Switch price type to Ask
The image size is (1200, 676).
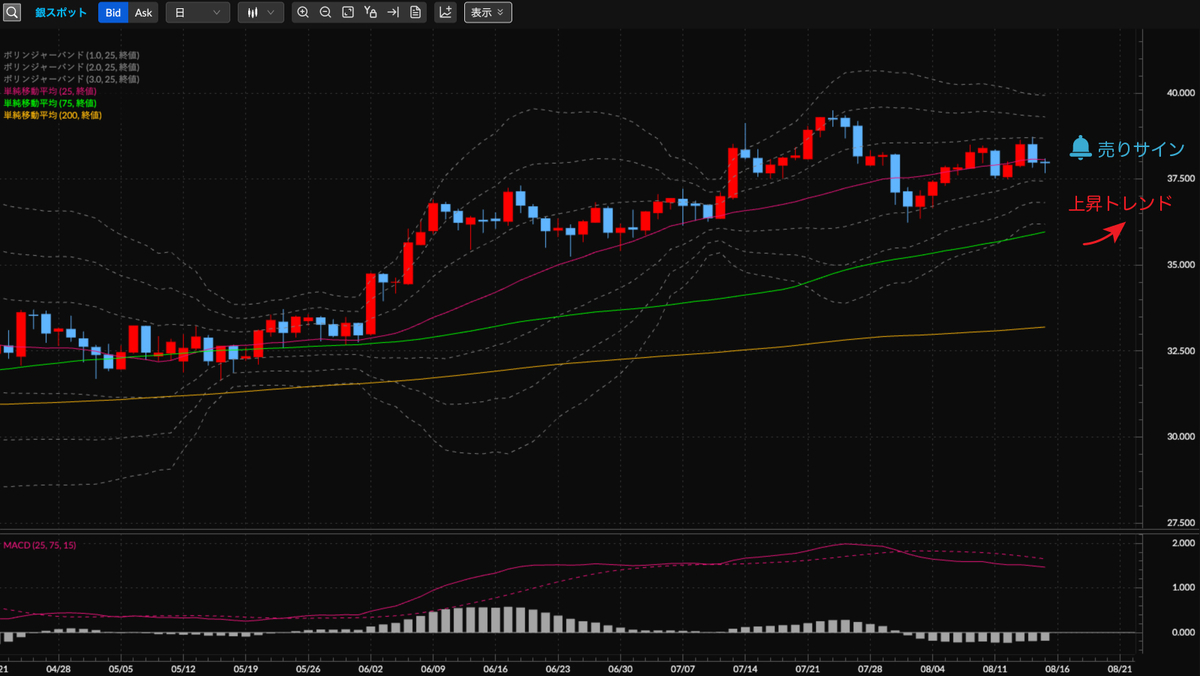144,13
